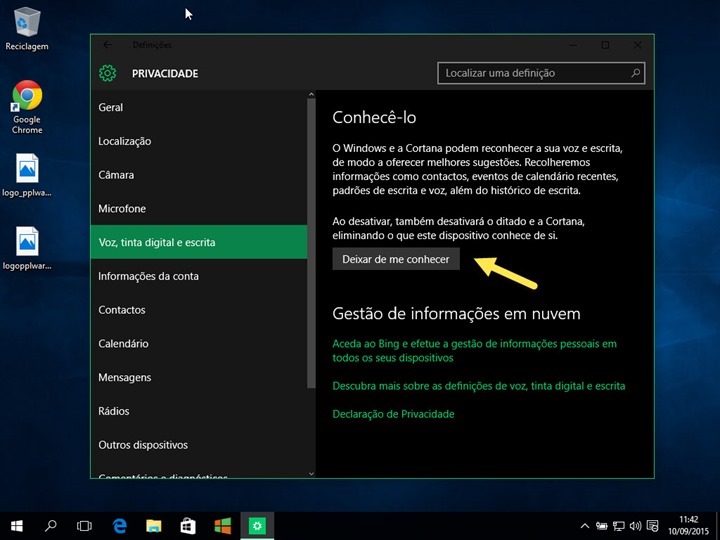This screenshot has width=720, height=540.
Task: Open the Mensagens privacy section
Action: (x=199, y=377)
